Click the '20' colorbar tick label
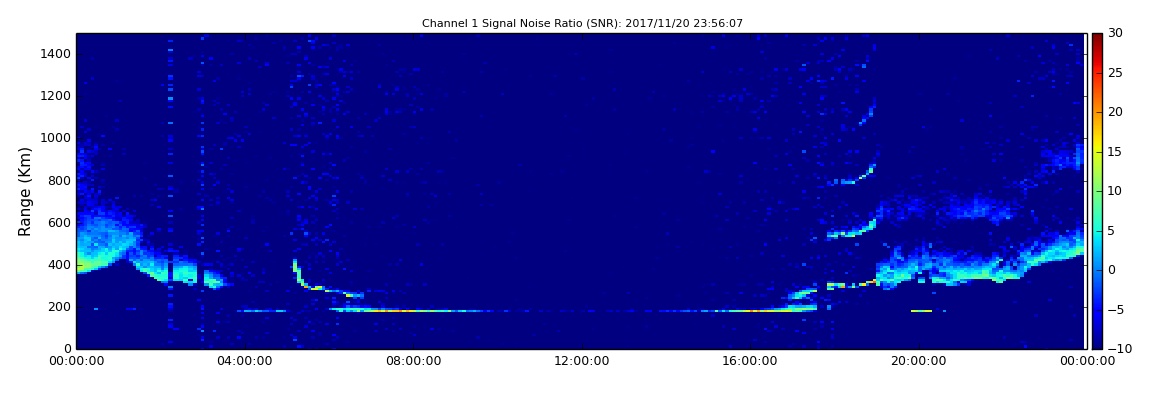The height and width of the screenshot is (407, 1150). (x=1116, y=112)
